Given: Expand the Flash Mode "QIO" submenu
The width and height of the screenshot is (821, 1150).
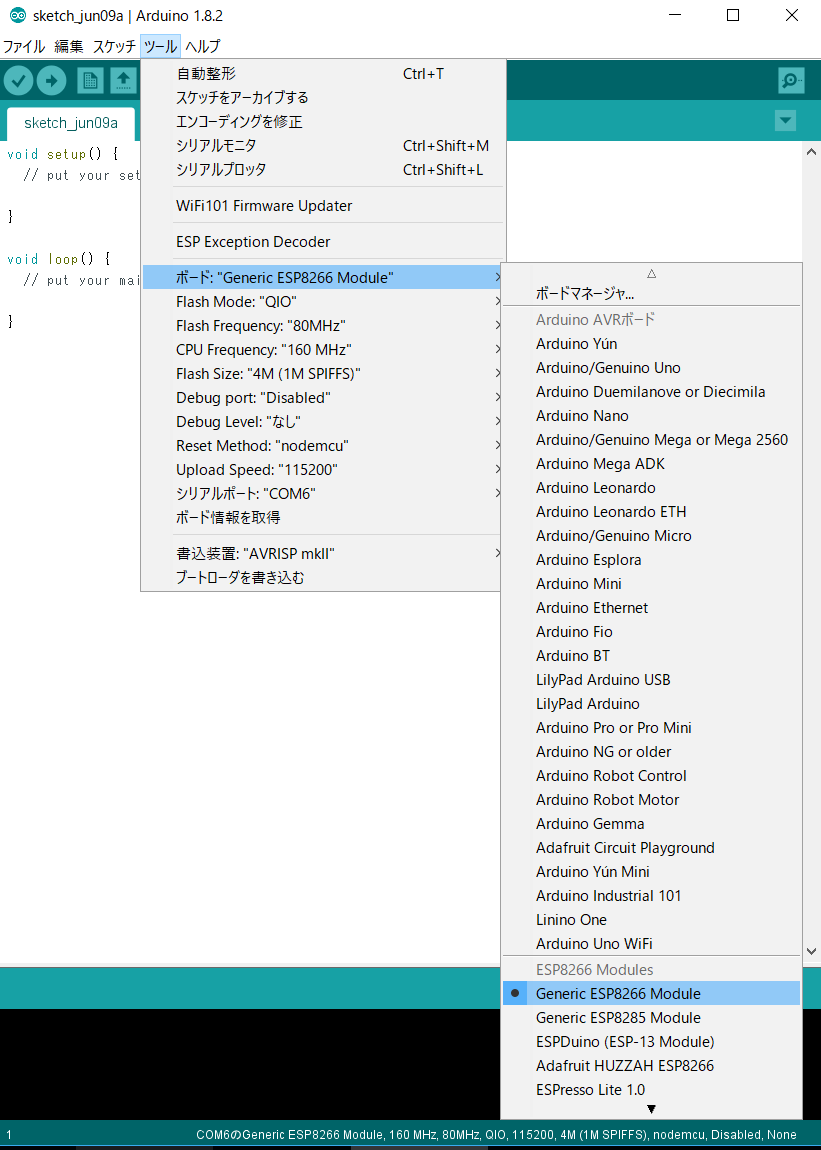Looking at the screenshot, I should coord(324,301).
